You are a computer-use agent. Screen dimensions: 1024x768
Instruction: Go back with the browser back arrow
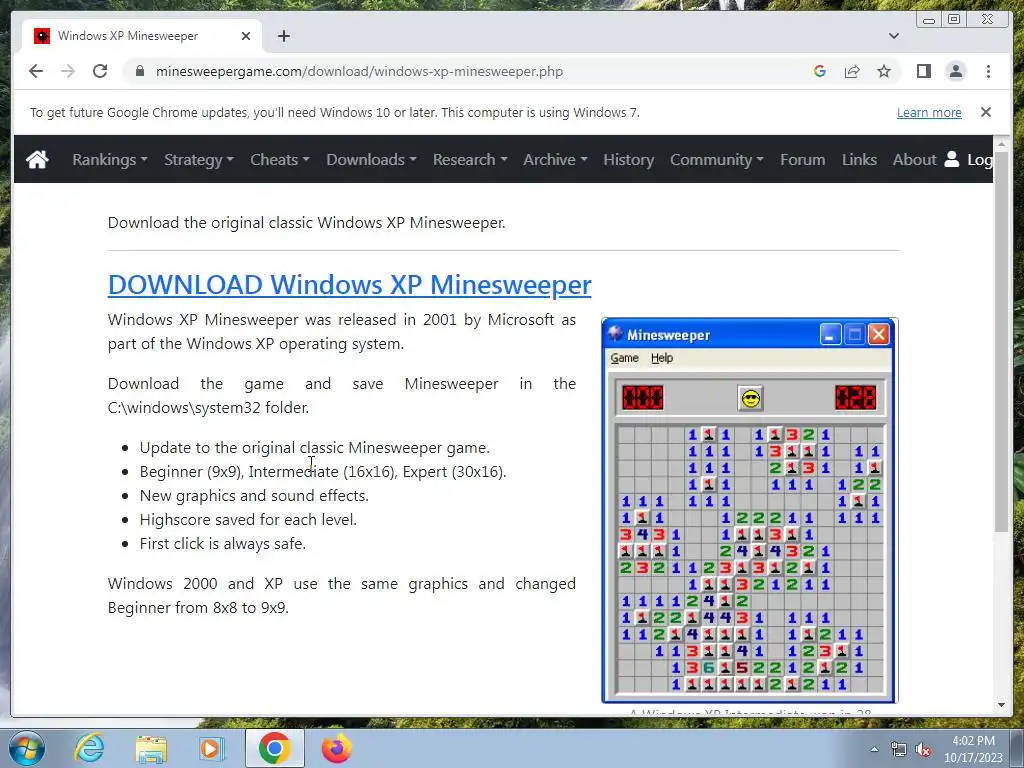pyautogui.click(x=36, y=71)
